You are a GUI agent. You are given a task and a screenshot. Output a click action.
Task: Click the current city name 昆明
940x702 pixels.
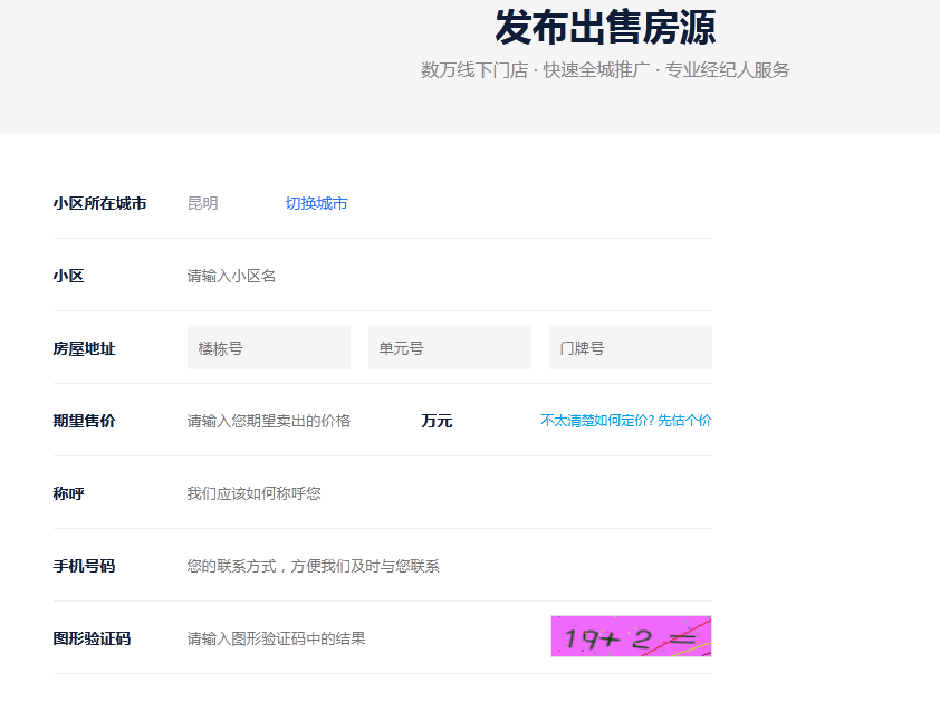(x=203, y=203)
